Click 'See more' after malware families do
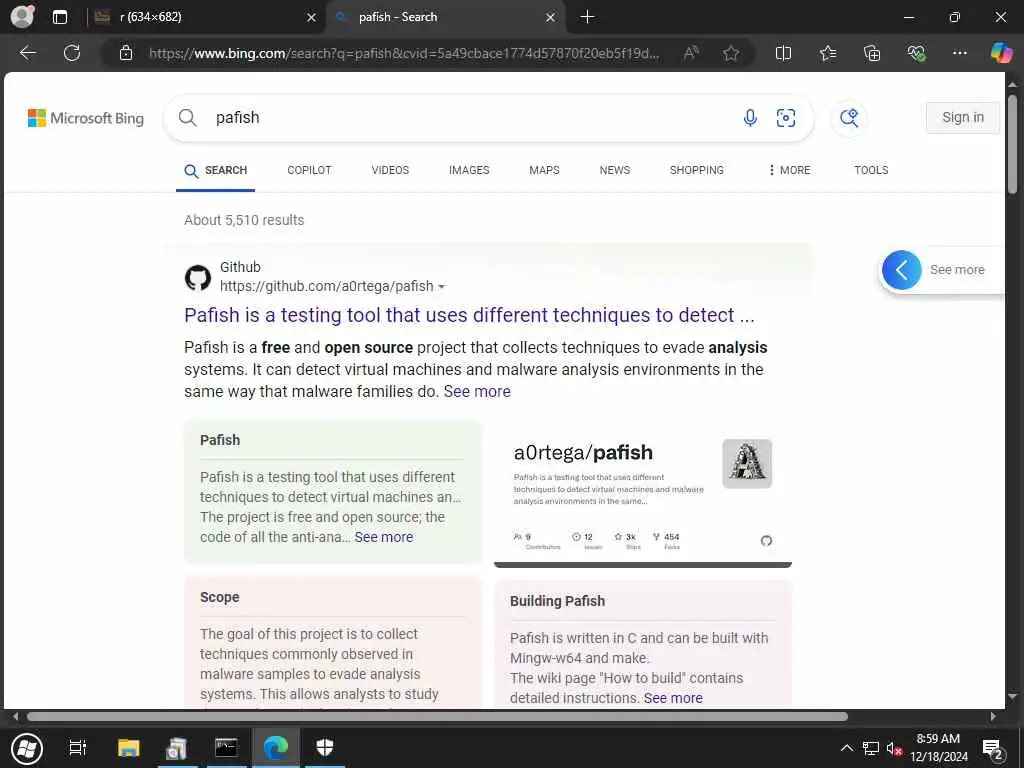1024x768 pixels. tap(477, 391)
